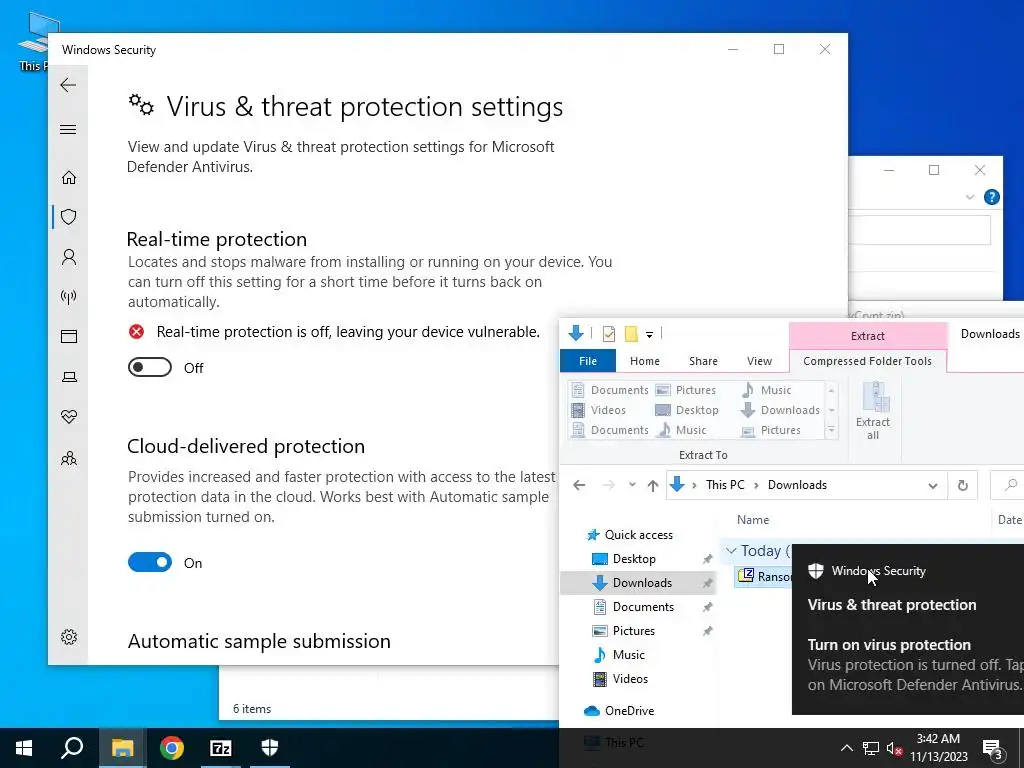The width and height of the screenshot is (1024, 768).
Task: Switch to File Explorer on the taskbar
Action: tap(122, 748)
